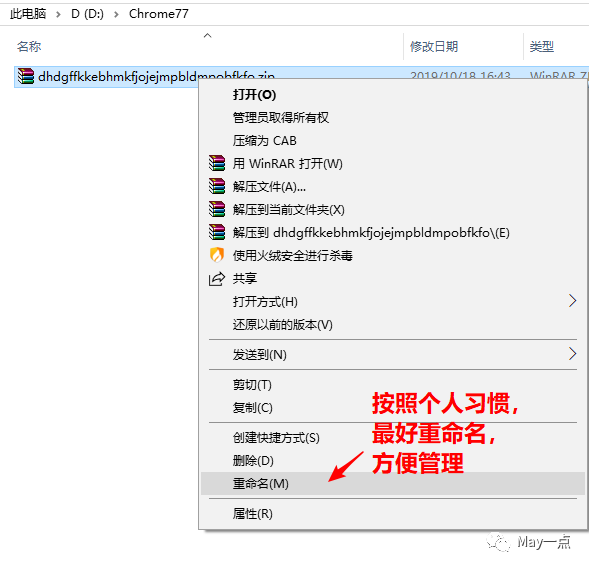Choose '解压文件(A)...' option
589x568 pixels.
point(393,186)
